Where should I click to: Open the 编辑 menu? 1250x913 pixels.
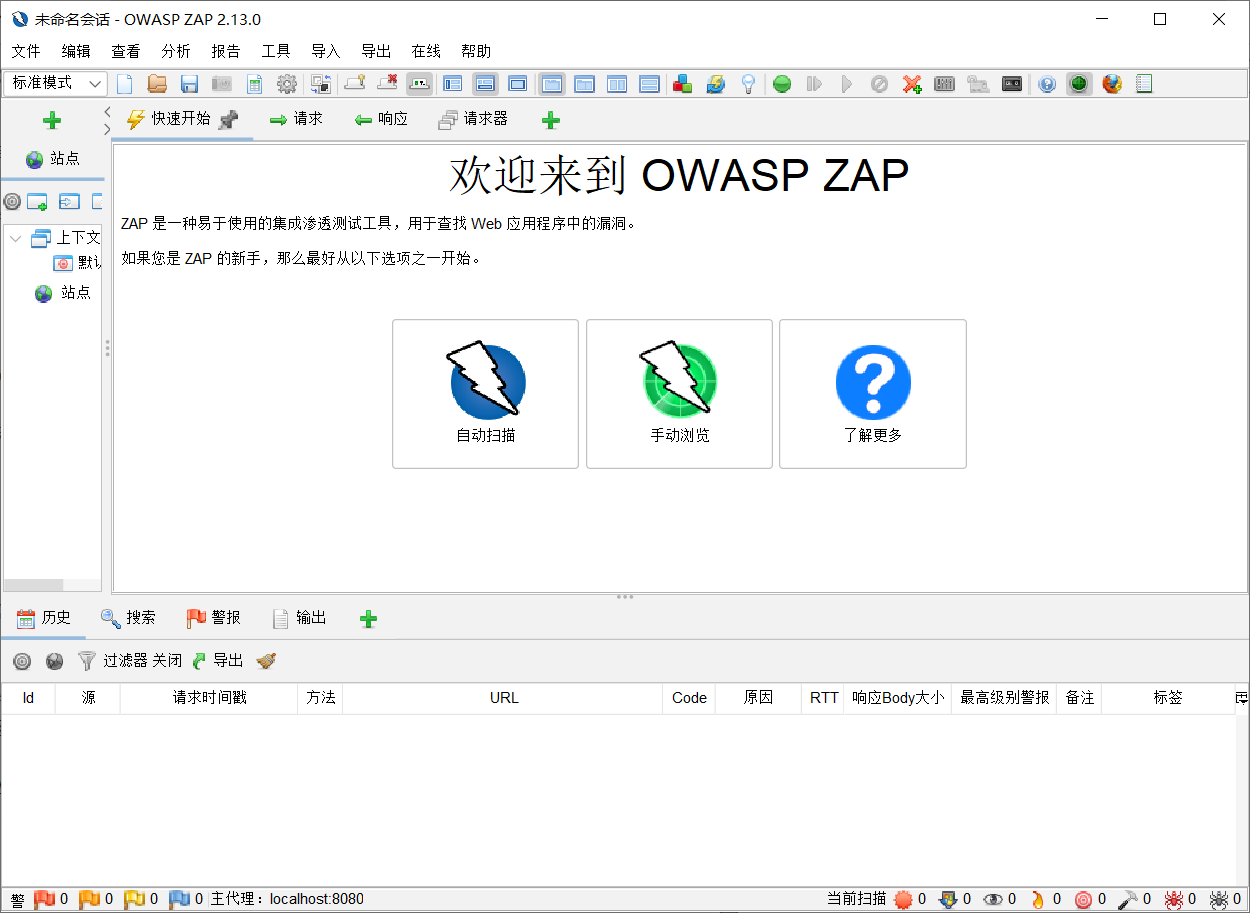point(76,51)
